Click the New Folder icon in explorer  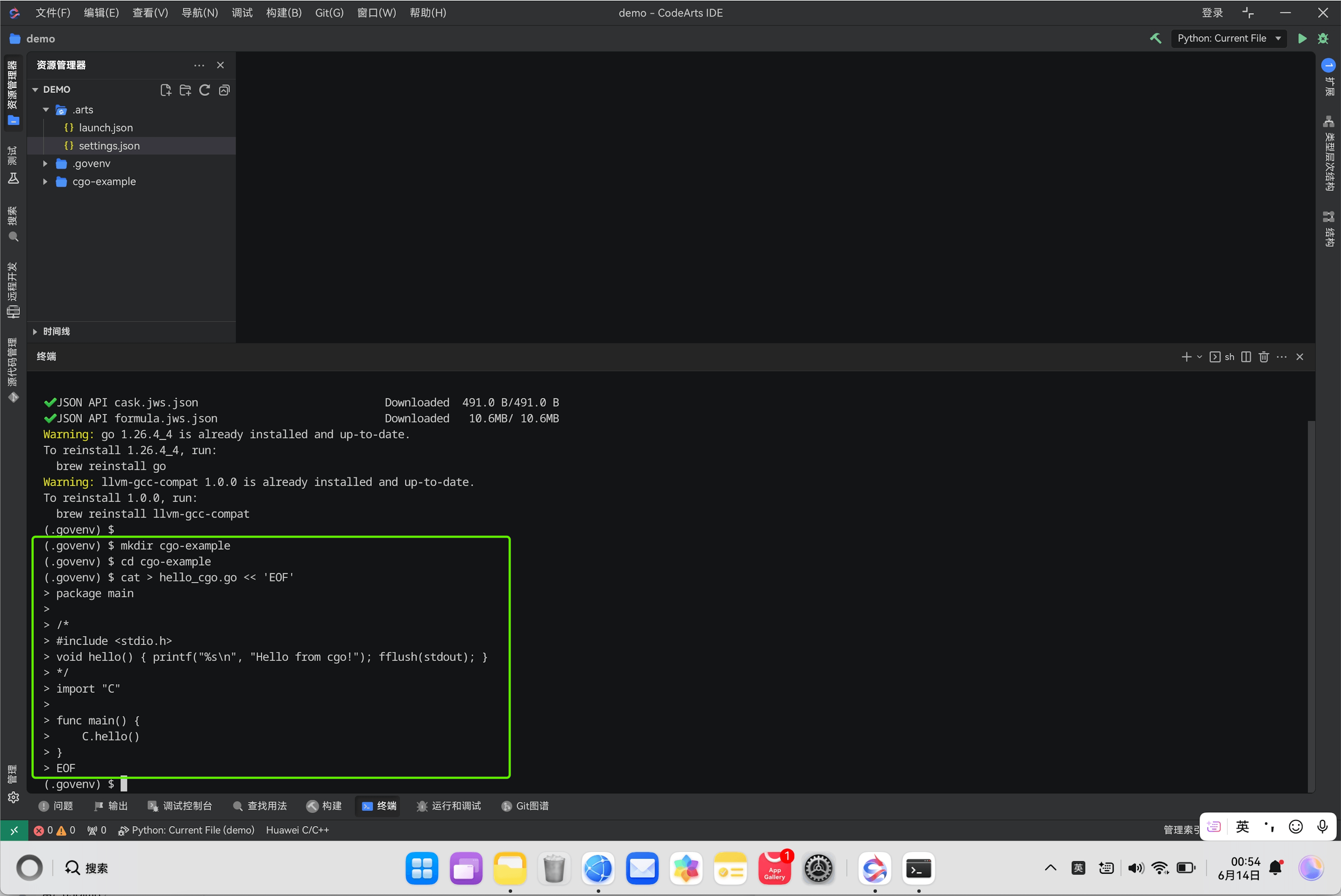coord(185,90)
